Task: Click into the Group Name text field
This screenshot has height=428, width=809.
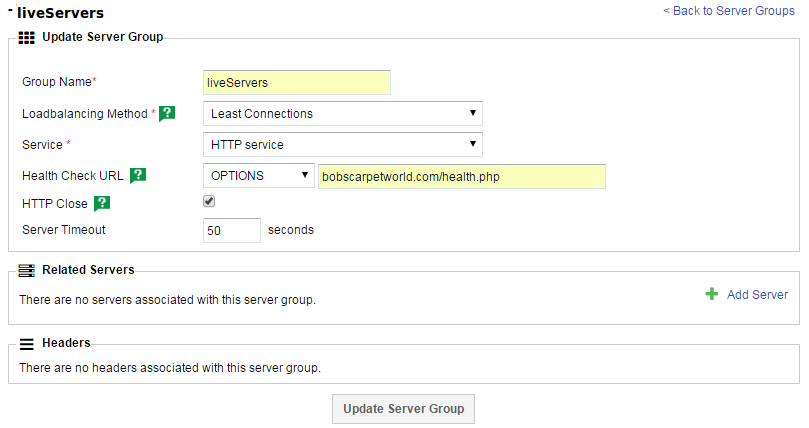Action: click(x=296, y=82)
